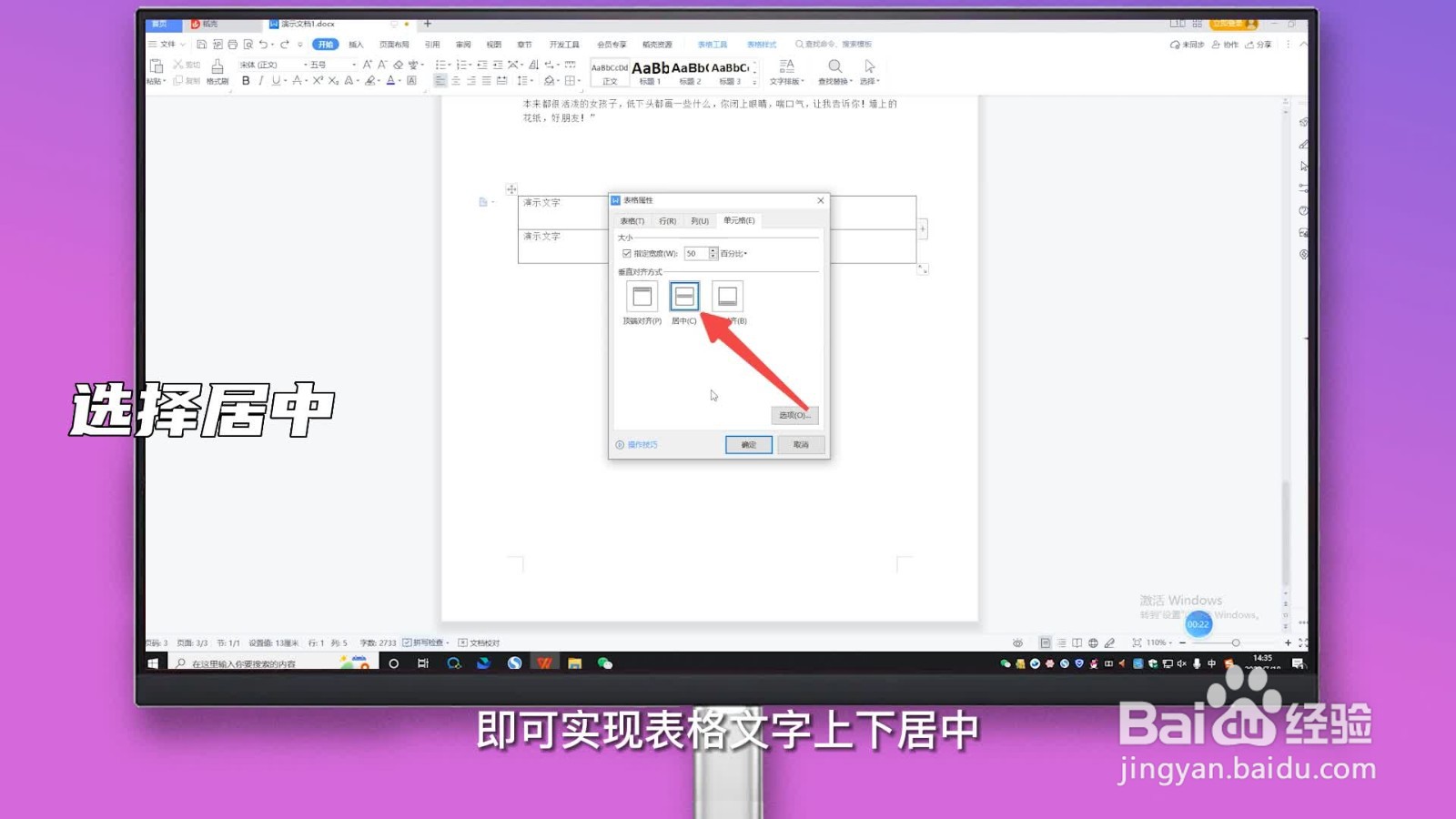Click the superscript icon
Screen dimensions: 1456x819
pyautogui.click(x=318, y=80)
